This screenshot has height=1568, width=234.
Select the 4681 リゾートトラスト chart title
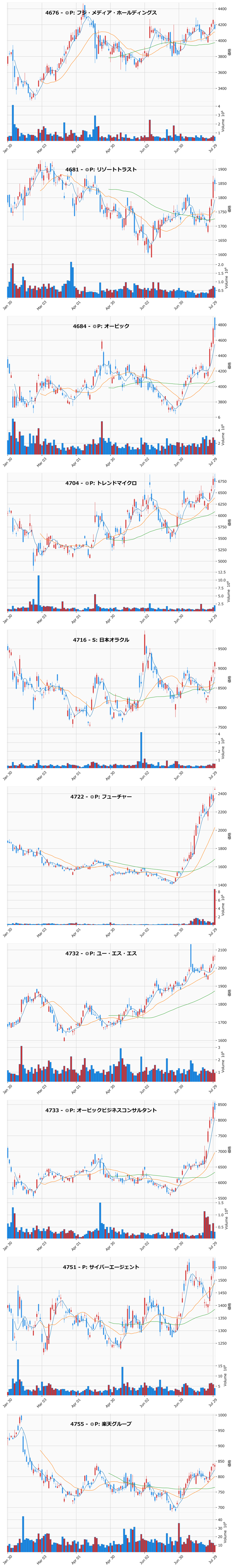101,169
